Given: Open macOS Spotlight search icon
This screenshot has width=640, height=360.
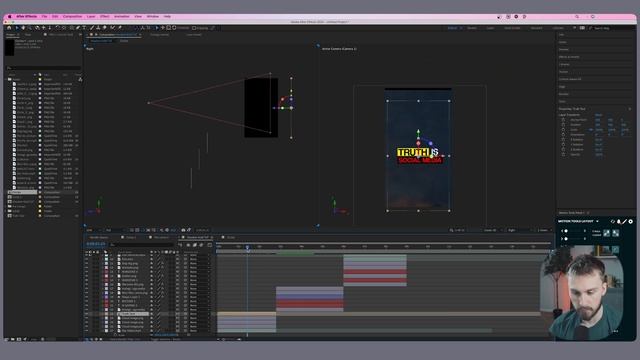Looking at the screenshot, I should [577, 17].
